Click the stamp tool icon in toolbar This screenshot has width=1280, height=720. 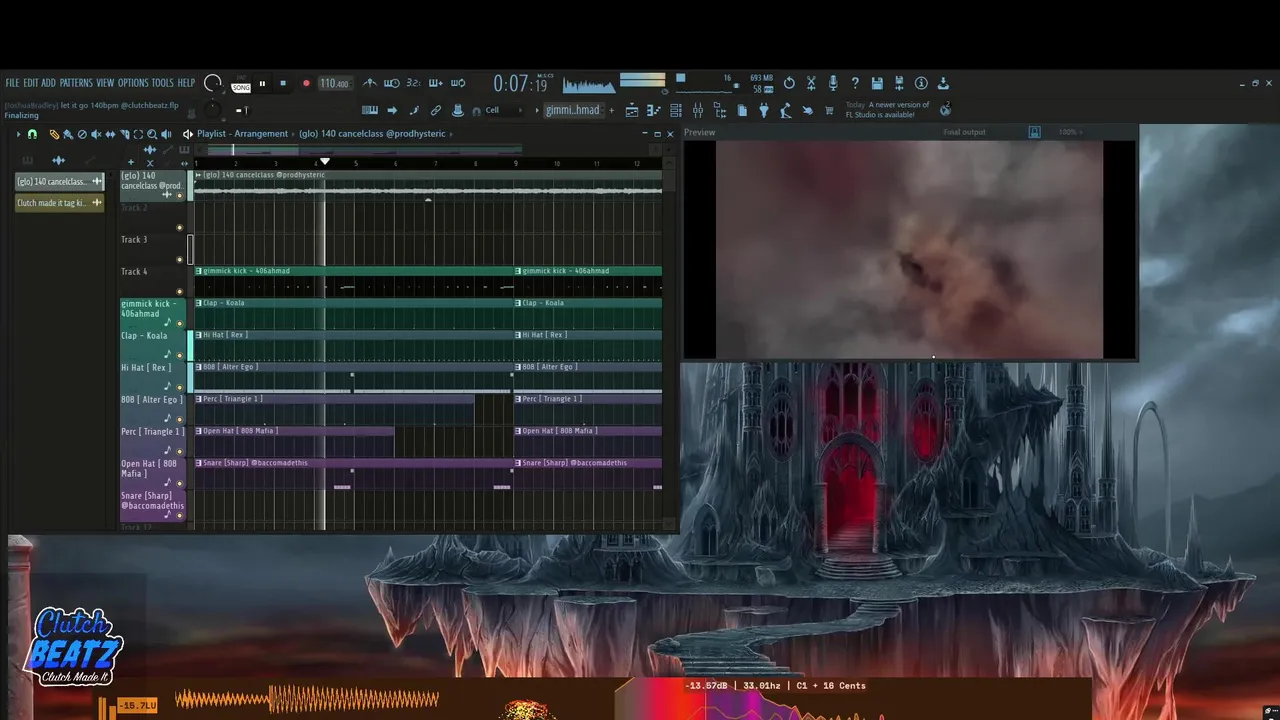pyautogui.click(x=458, y=110)
